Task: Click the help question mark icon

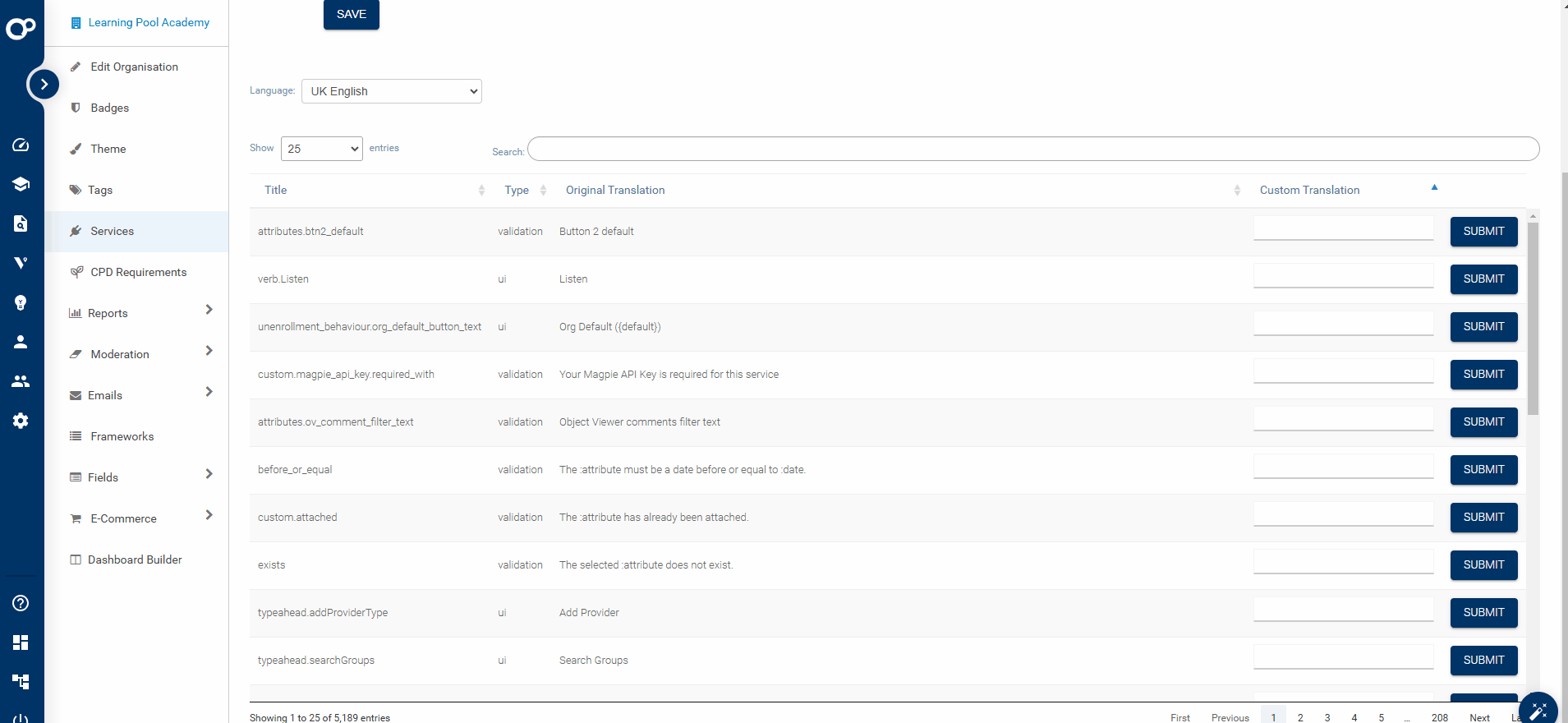Action: point(21,603)
